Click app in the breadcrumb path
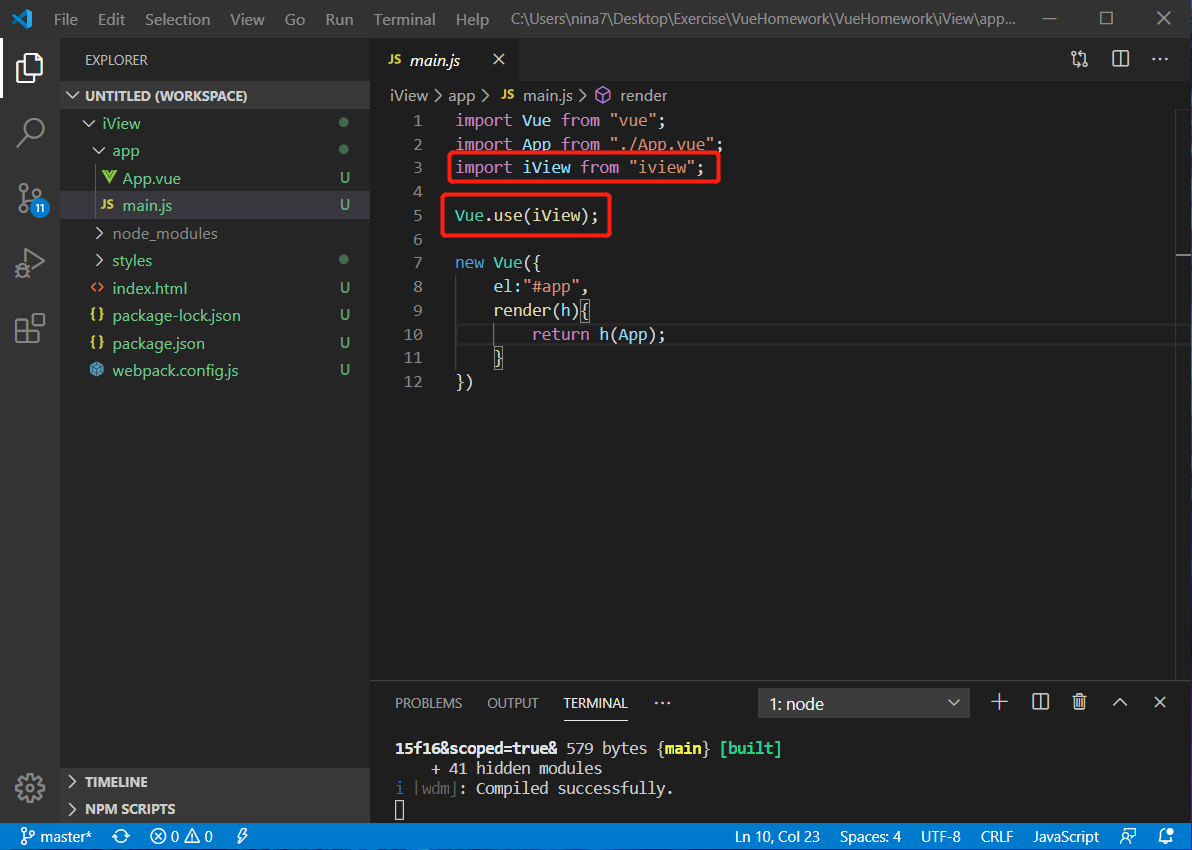Image resolution: width=1192 pixels, height=850 pixels. click(x=461, y=96)
